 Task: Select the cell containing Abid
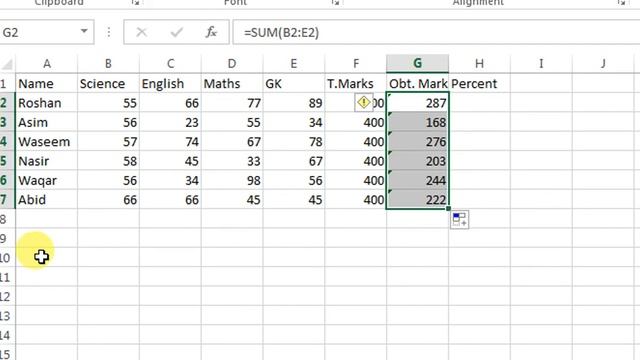[47, 200]
